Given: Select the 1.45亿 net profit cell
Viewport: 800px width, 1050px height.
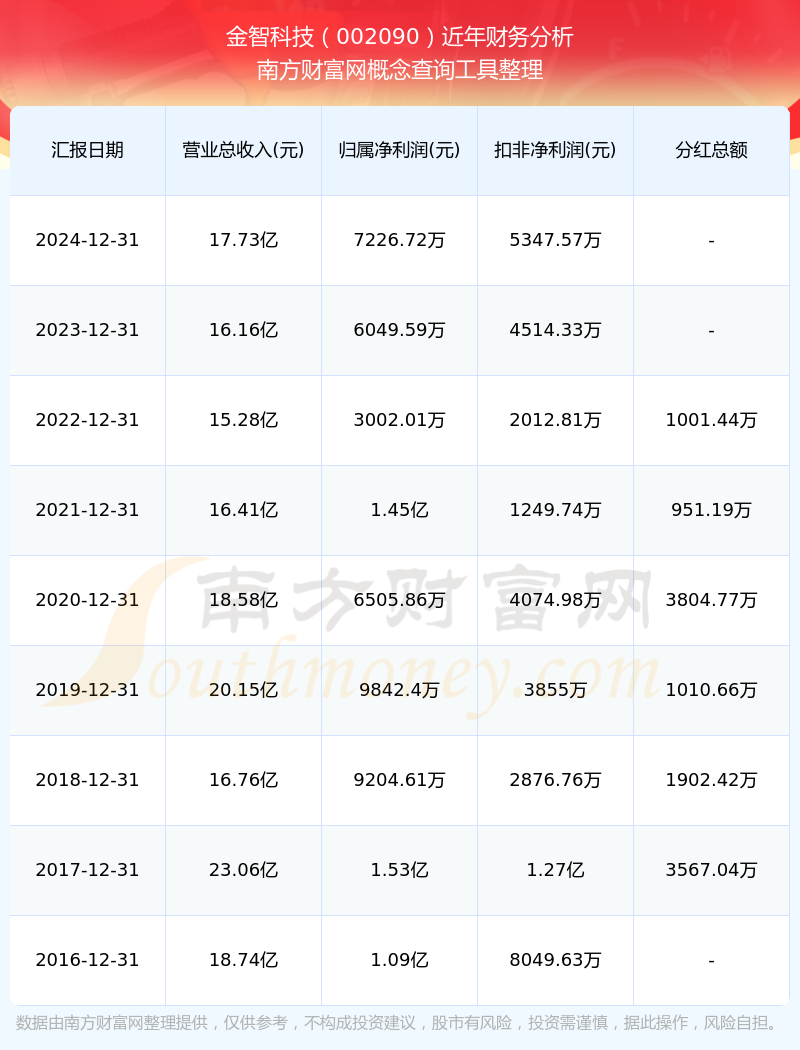Looking at the screenshot, I should coord(400,510).
